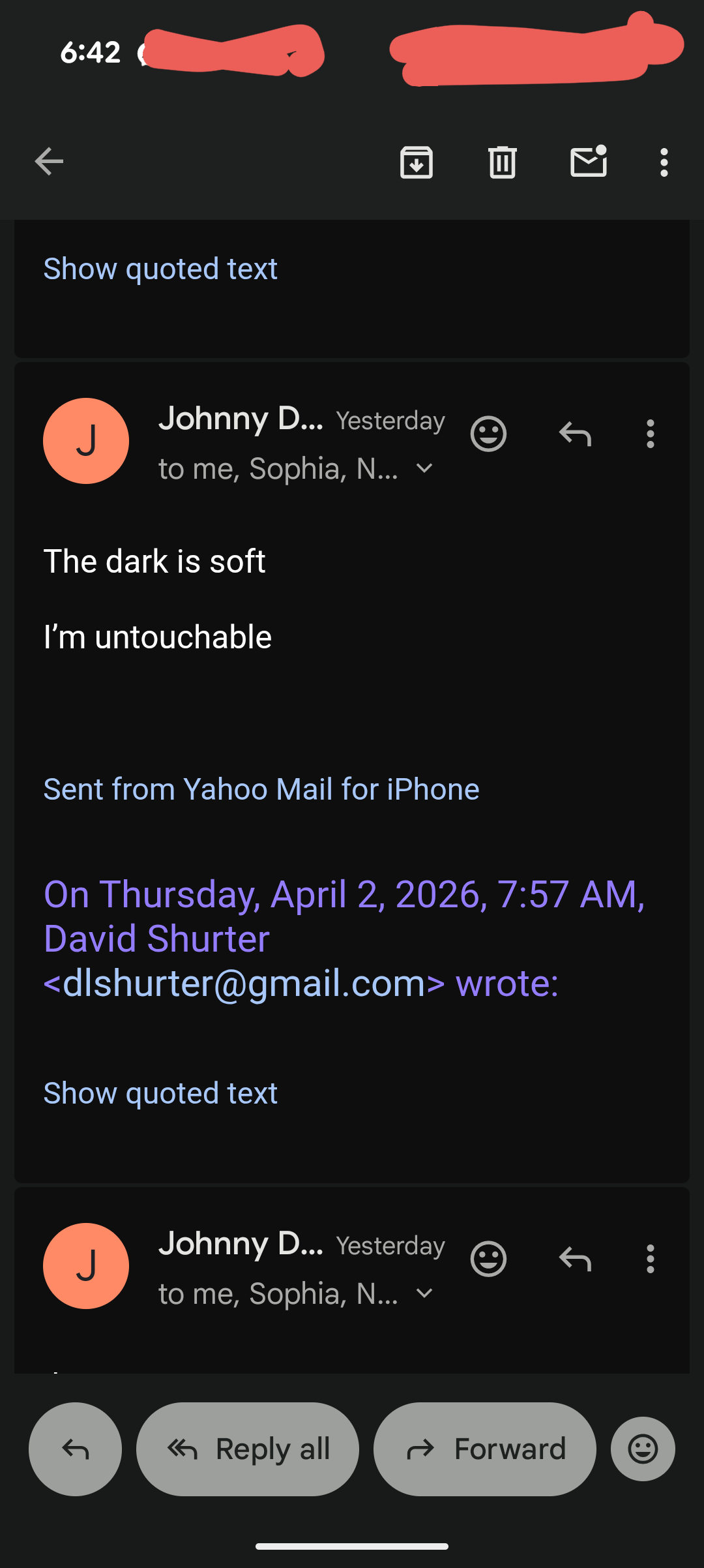Tap the back arrow to leave conversation
Screen dimensions: 704x1568
(49, 162)
